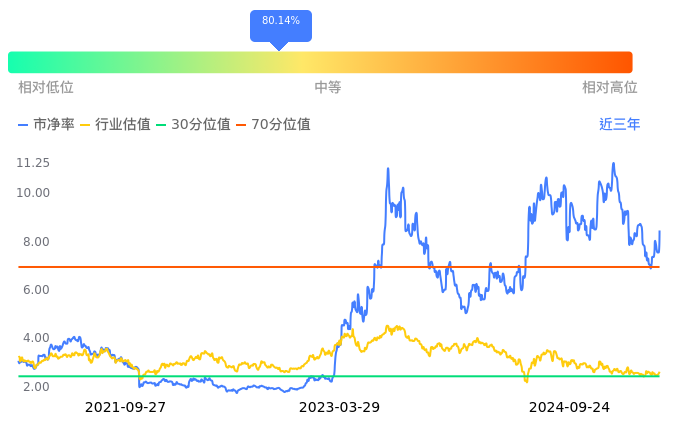The image size is (686, 442).
Task: Click the 4.00 y-axis label
Action: coord(37,338)
